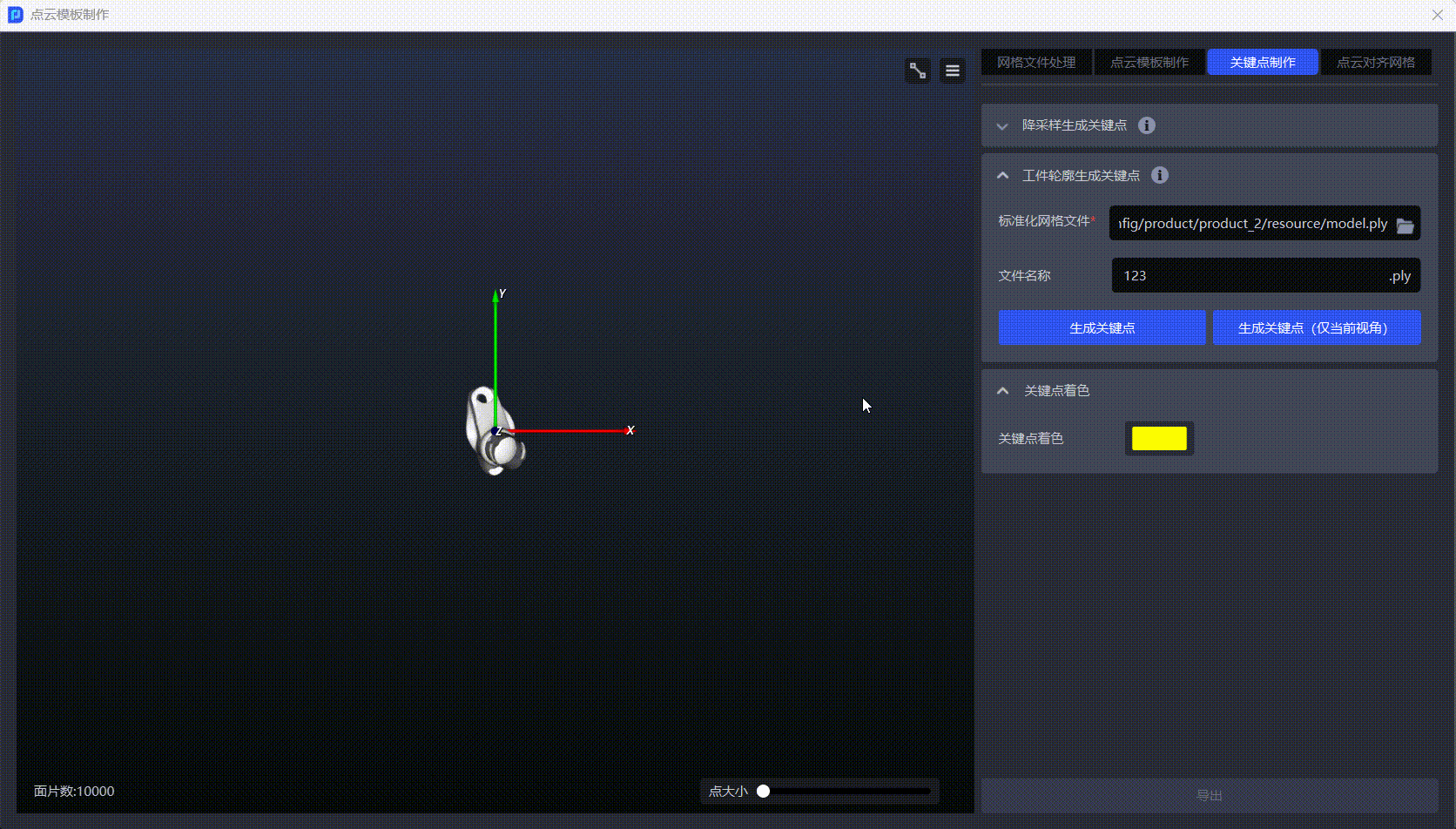The image size is (1456, 829).
Task: Close the 点云模板制作 window
Action: click(1438, 15)
